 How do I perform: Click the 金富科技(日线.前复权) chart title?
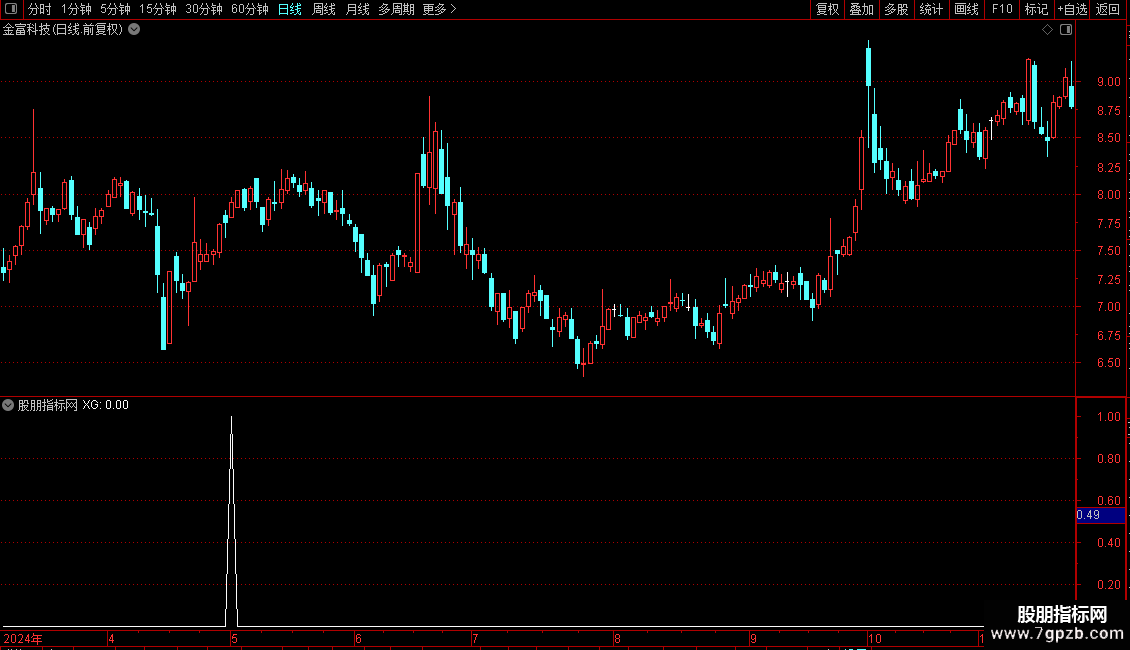pyautogui.click(x=63, y=30)
